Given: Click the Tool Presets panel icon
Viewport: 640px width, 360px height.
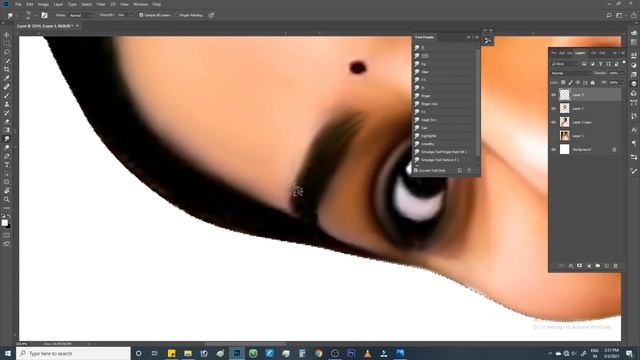Looking at the screenshot, I should pos(488,40).
